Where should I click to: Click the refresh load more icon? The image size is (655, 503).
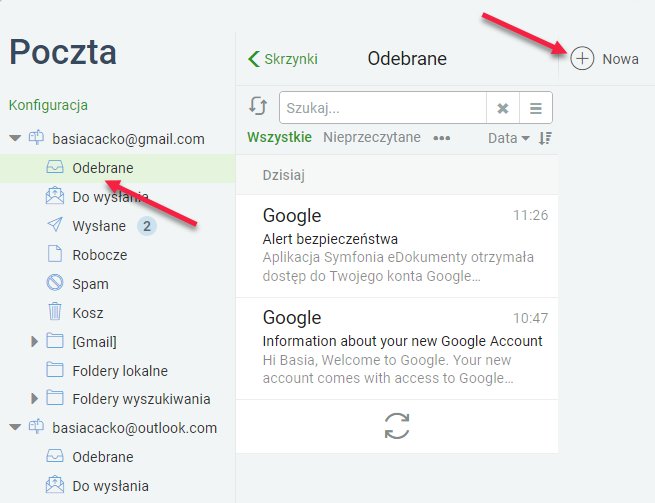click(x=397, y=426)
